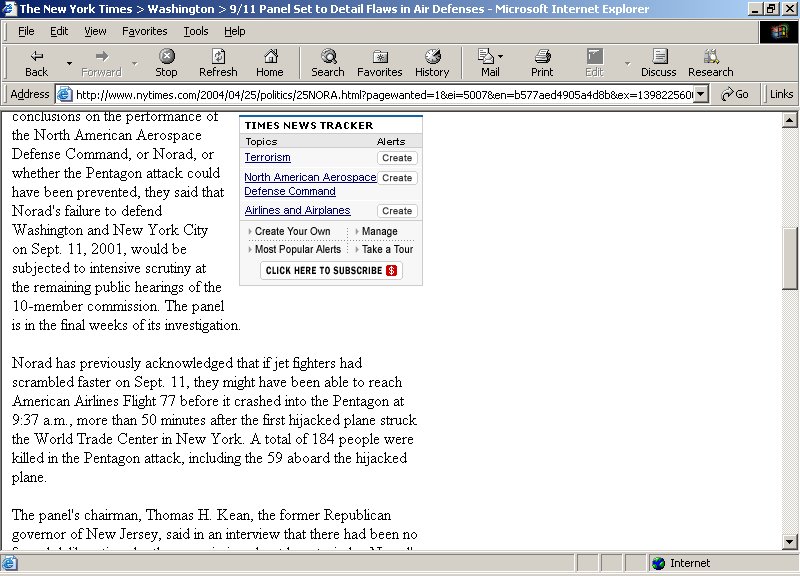This screenshot has width=800, height=576.
Task: Open the Research toolbar button
Action: 711,63
